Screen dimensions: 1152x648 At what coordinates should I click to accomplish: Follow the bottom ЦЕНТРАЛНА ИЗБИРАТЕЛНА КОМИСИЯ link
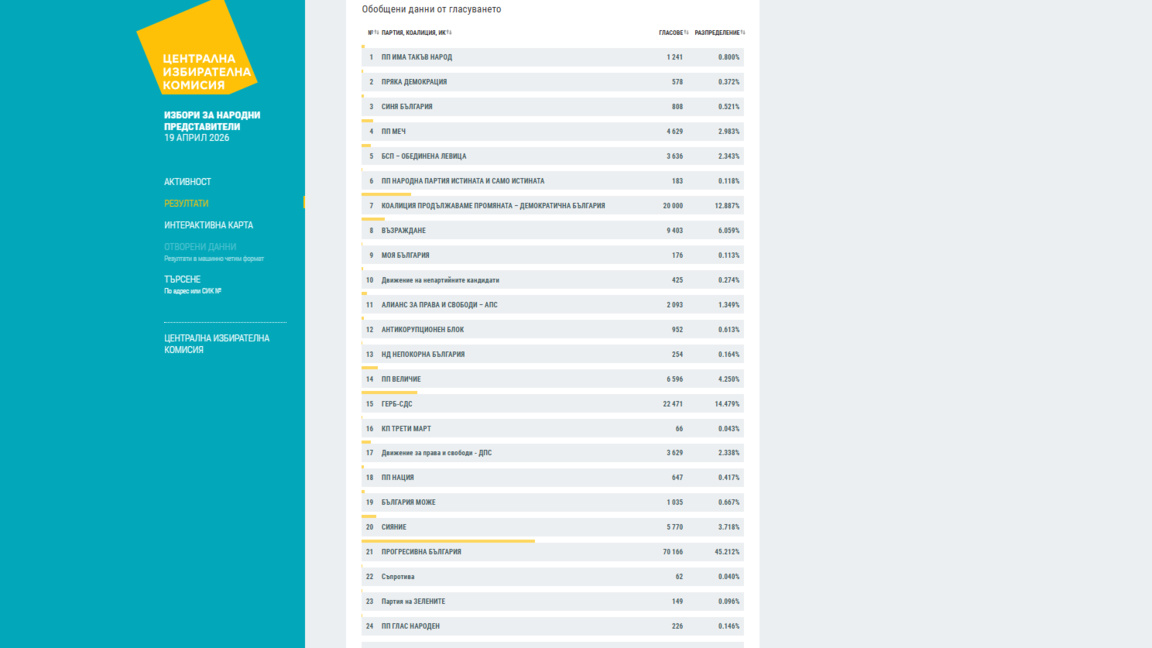tap(216, 344)
